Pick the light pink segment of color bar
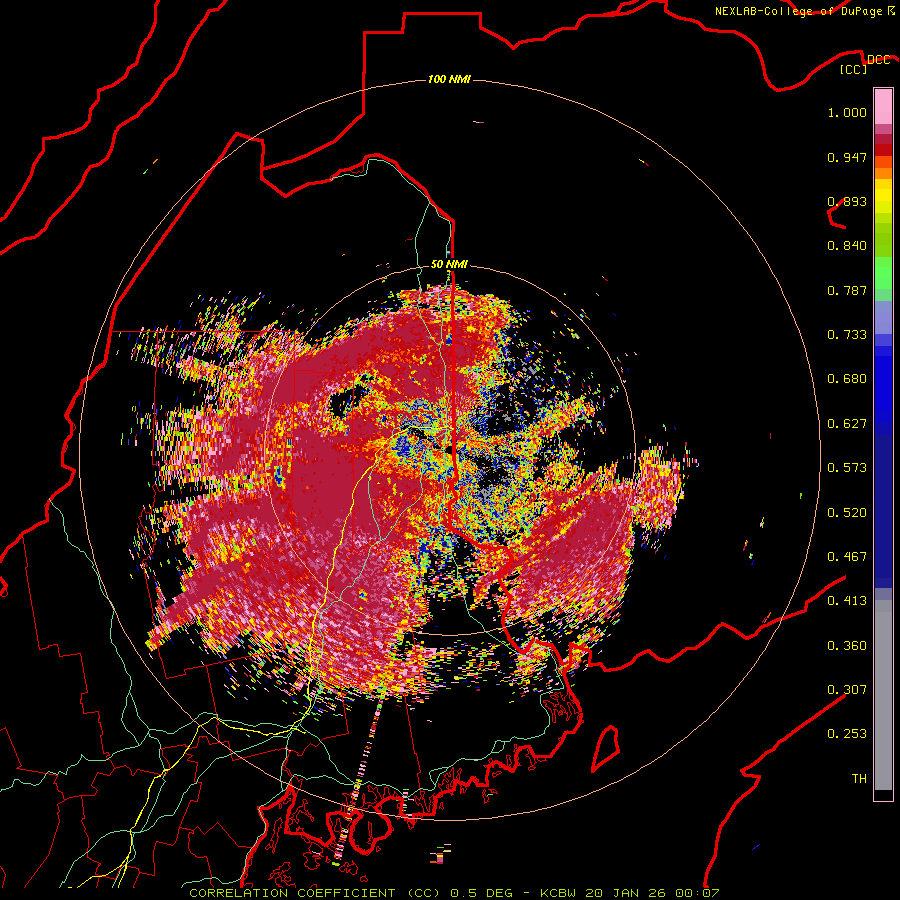Image resolution: width=900 pixels, height=900 pixels. tap(883, 106)
